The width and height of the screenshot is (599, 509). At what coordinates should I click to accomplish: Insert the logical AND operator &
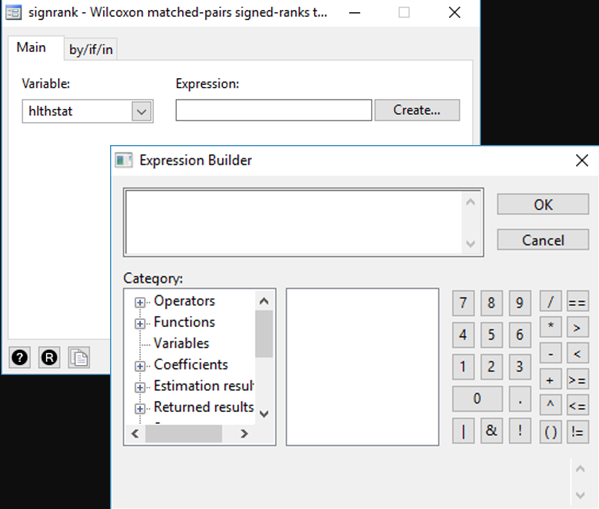click(491, 431)
